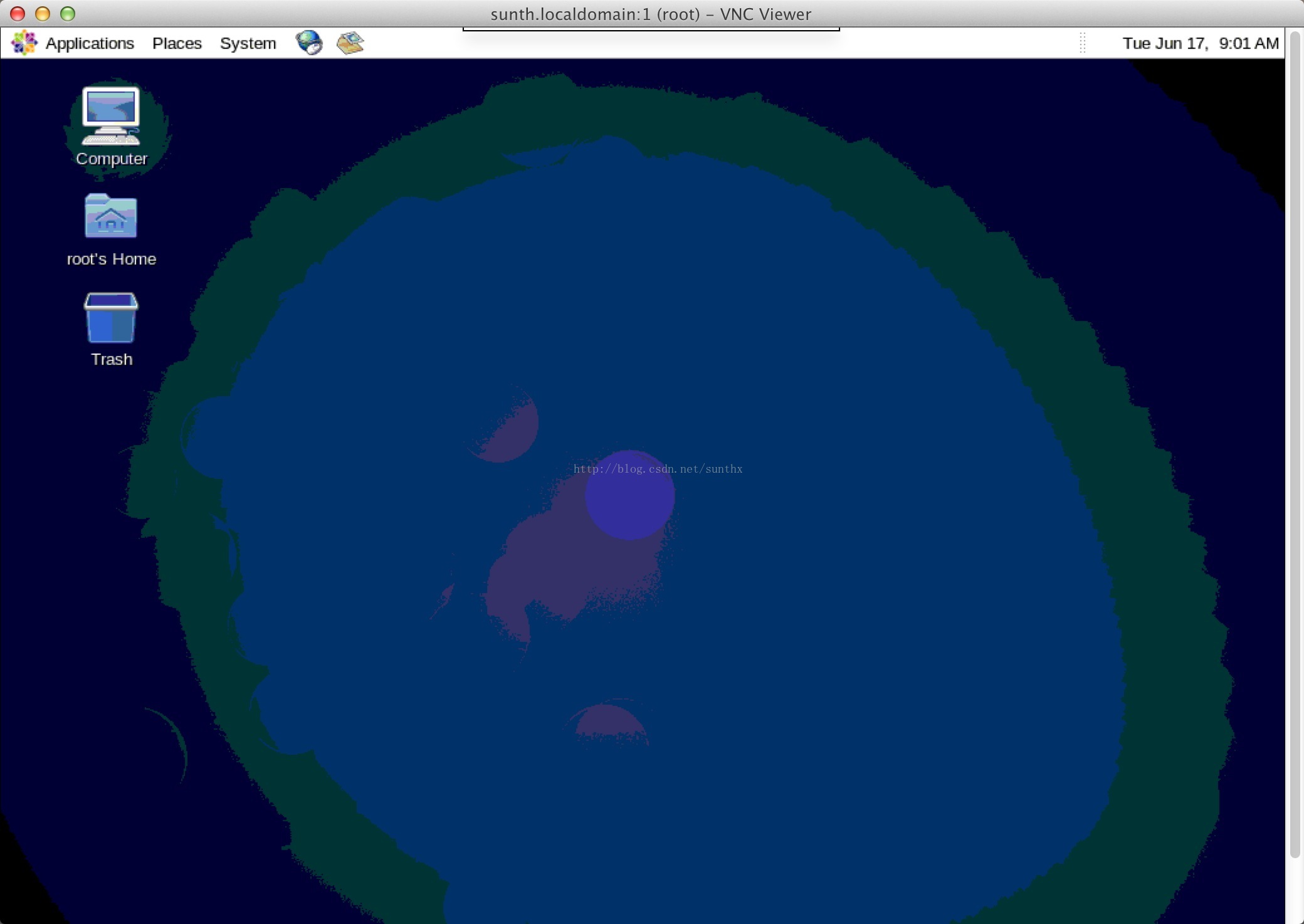This screenshot has height=924, width=1304.
Task: Maximize the VNC Viewer window with green button
Action: [68, 14]
